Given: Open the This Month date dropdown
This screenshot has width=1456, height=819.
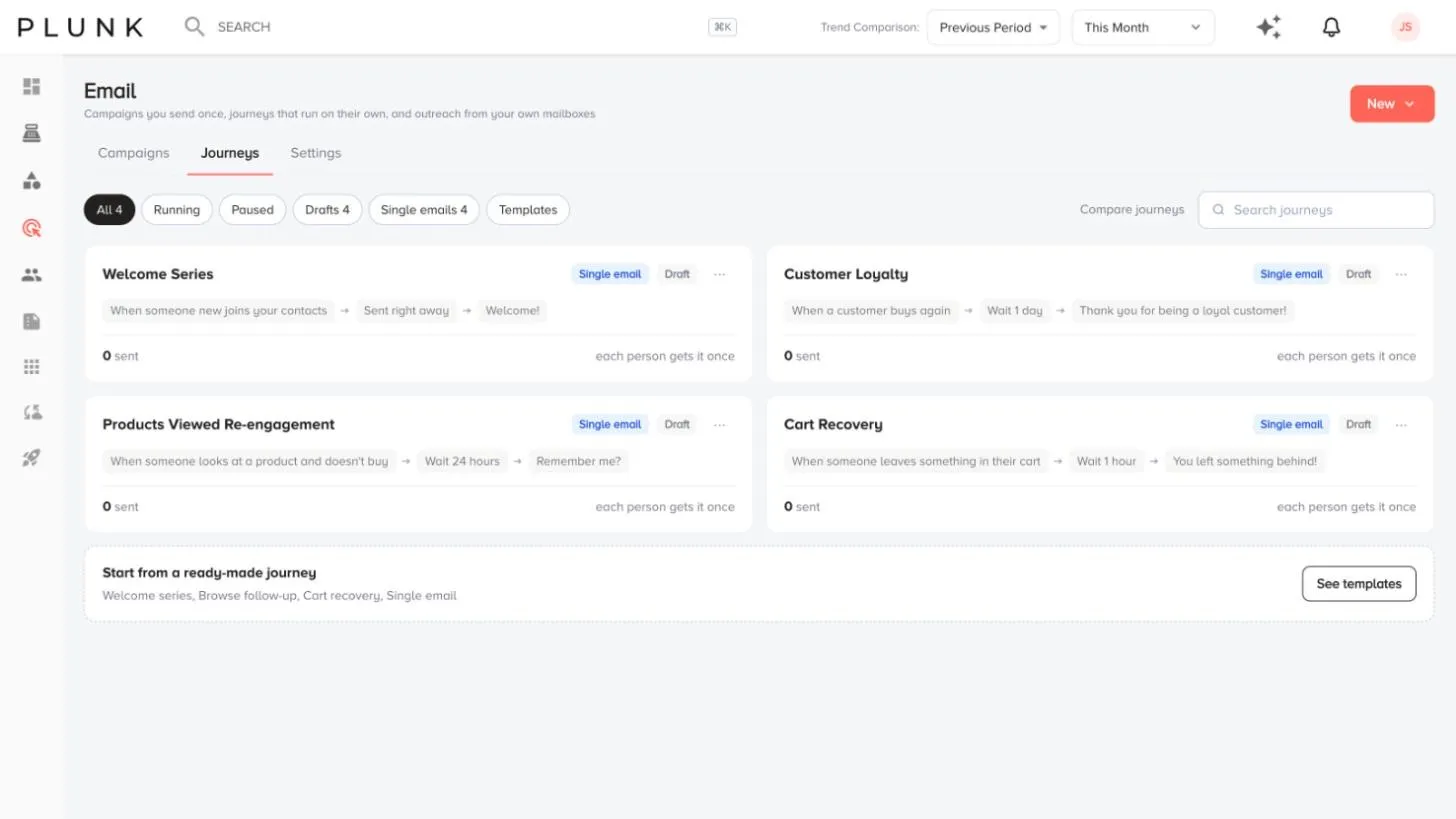Looking at the screenshot, I should click(1143, 27).
